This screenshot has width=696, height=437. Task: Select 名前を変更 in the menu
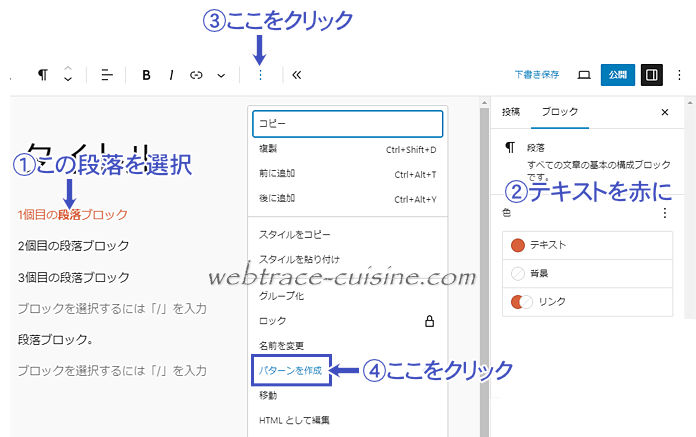347,346
